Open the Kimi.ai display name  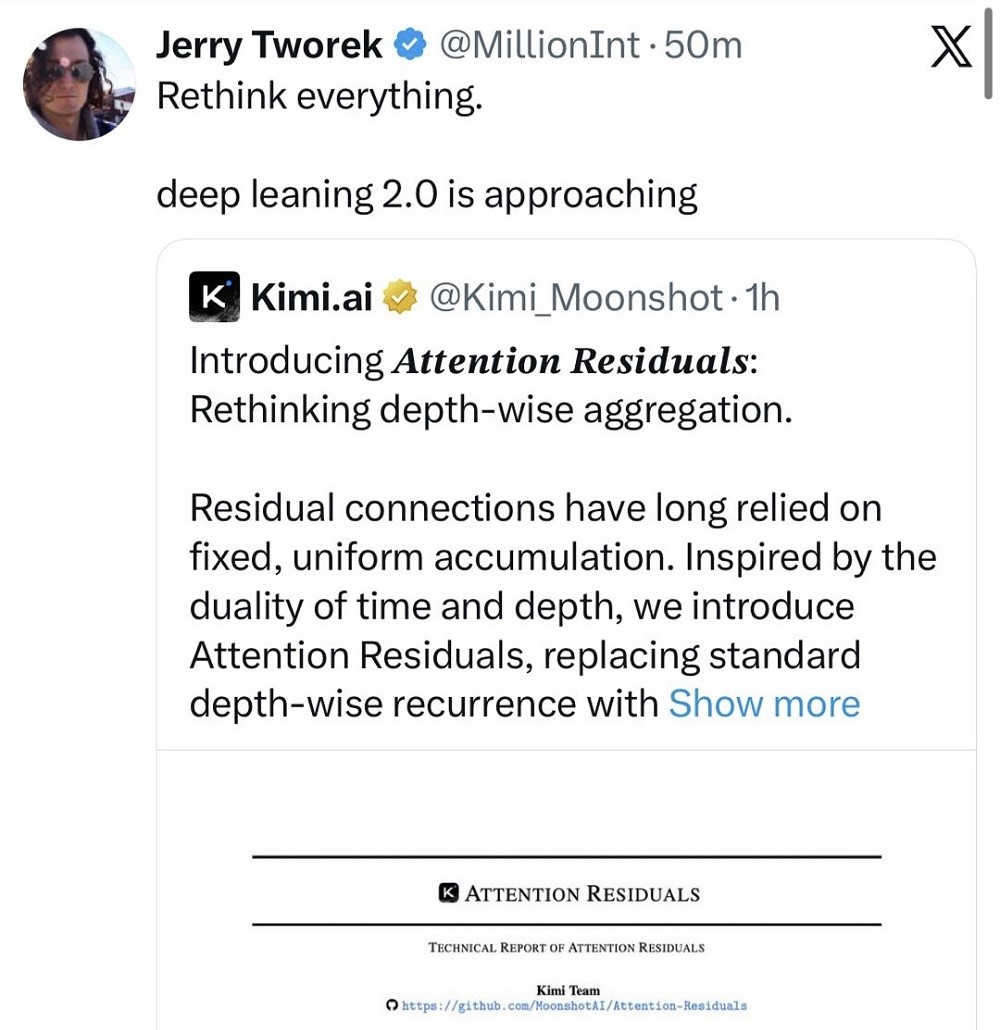point(312,297)
